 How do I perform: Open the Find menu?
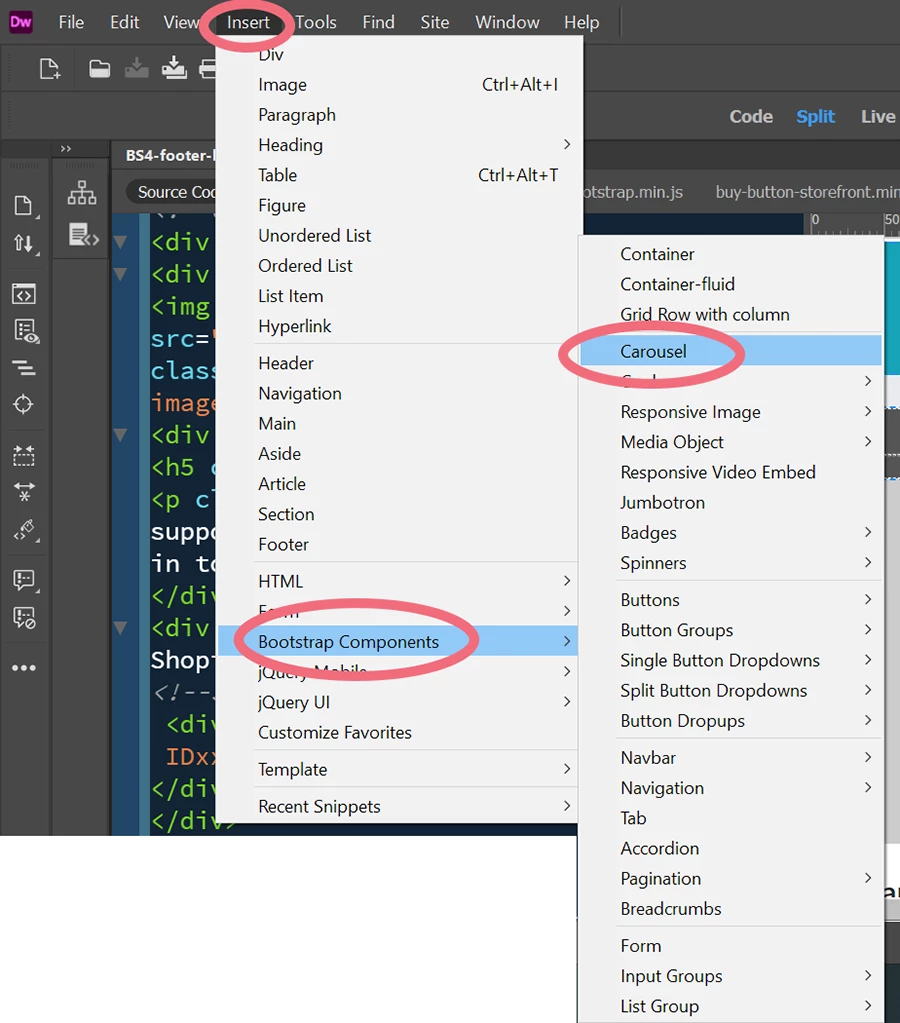click(379, 22)
